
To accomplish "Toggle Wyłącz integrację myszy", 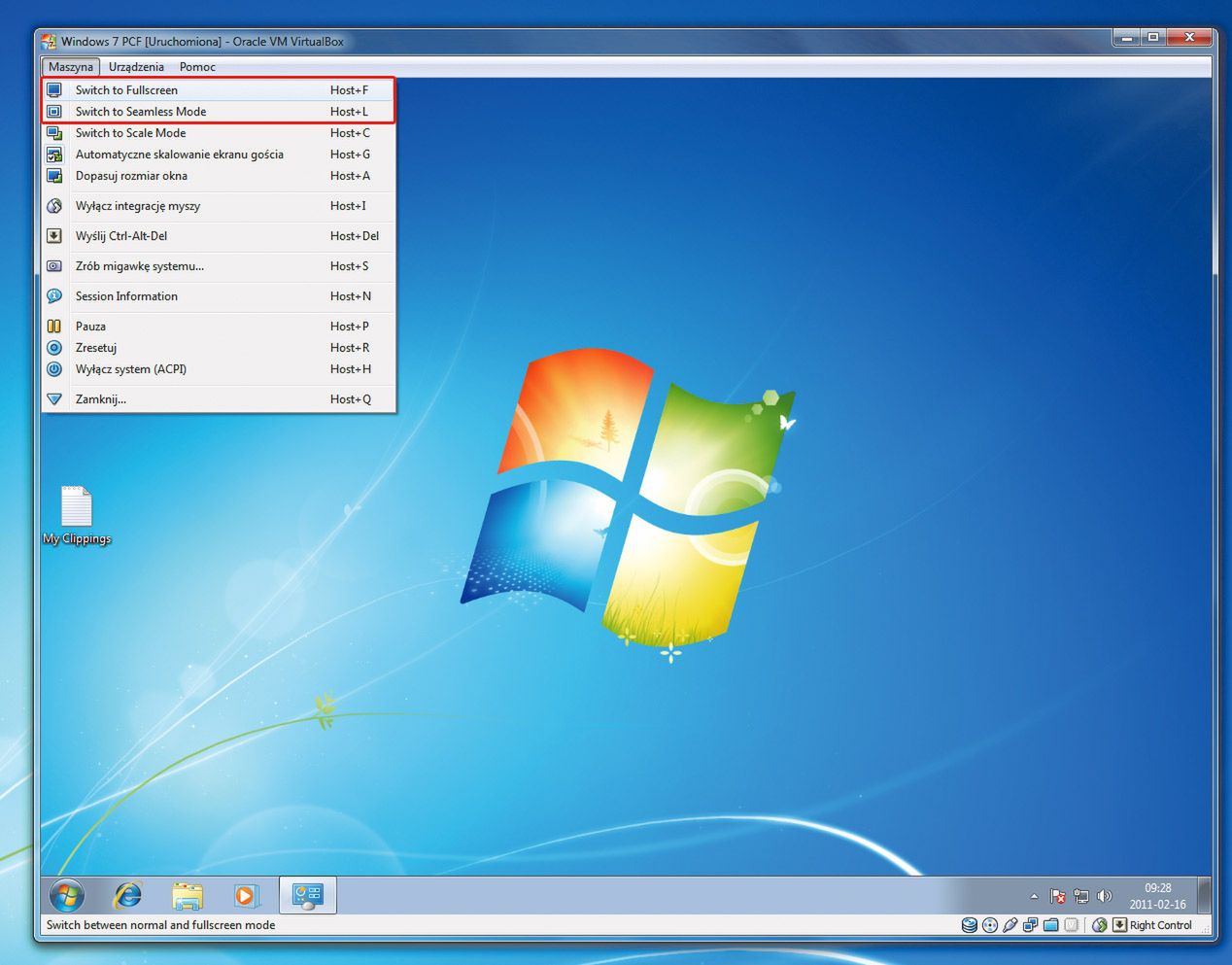I will 219,206.
